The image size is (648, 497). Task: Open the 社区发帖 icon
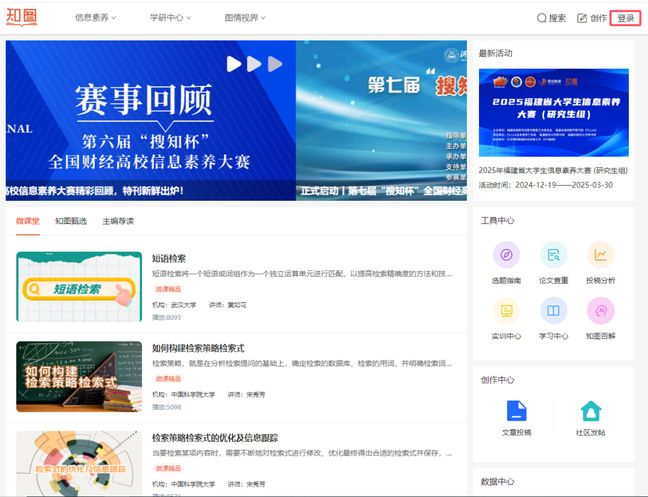point(591,411)
